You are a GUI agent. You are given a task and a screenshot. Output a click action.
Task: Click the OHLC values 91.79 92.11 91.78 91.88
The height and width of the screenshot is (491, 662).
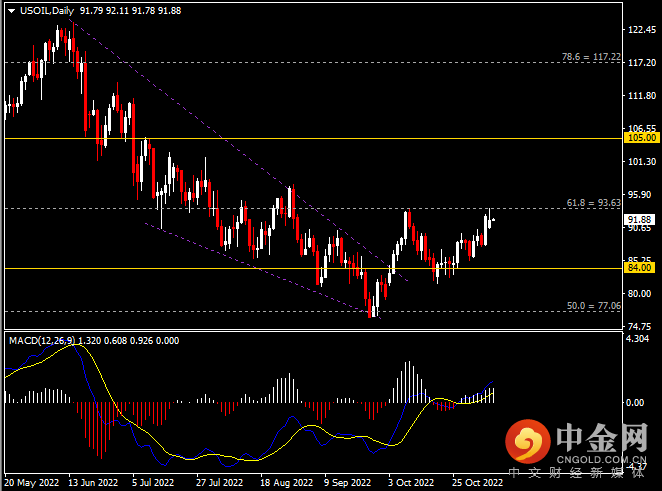coord(130,11)
